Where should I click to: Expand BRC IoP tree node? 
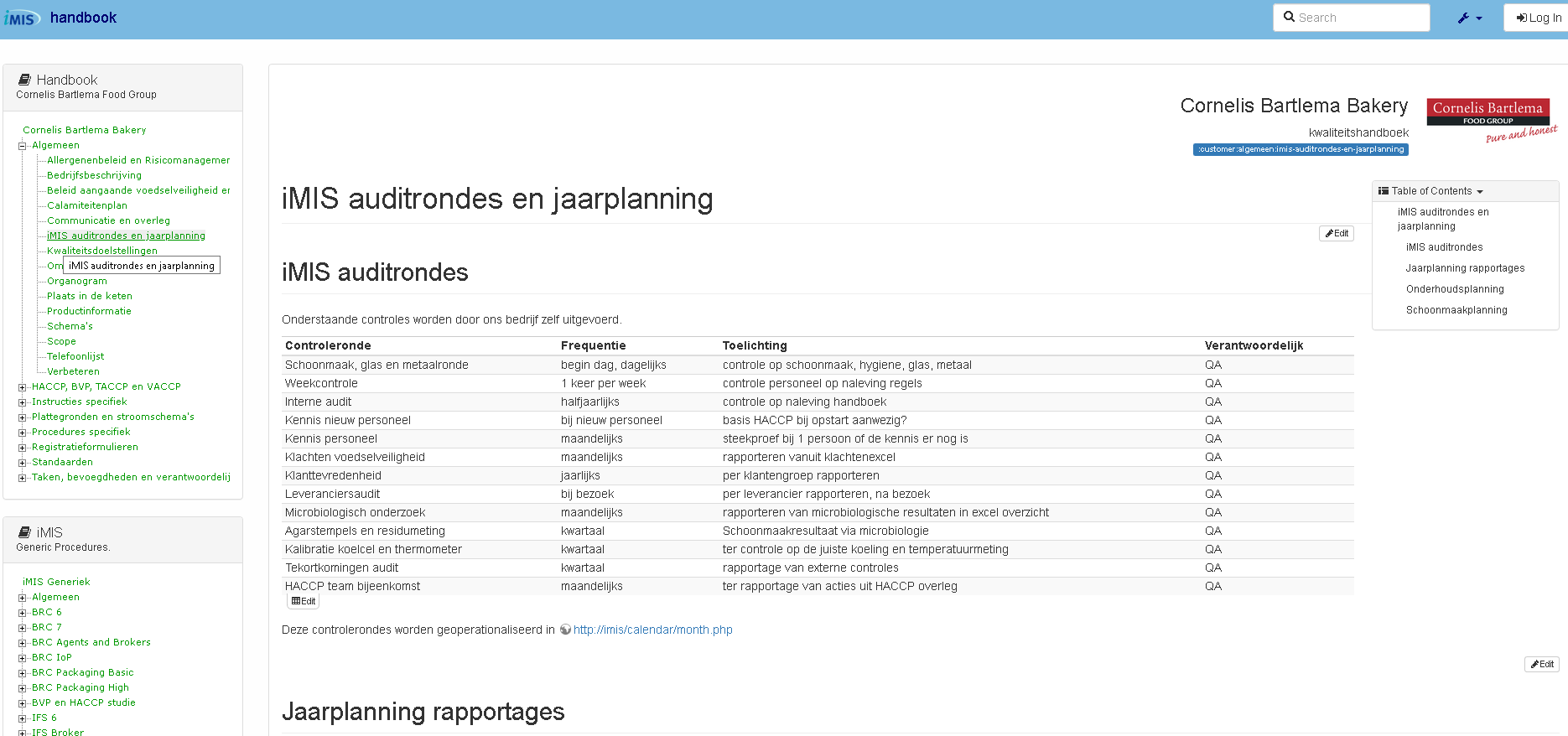click(23, 658)
